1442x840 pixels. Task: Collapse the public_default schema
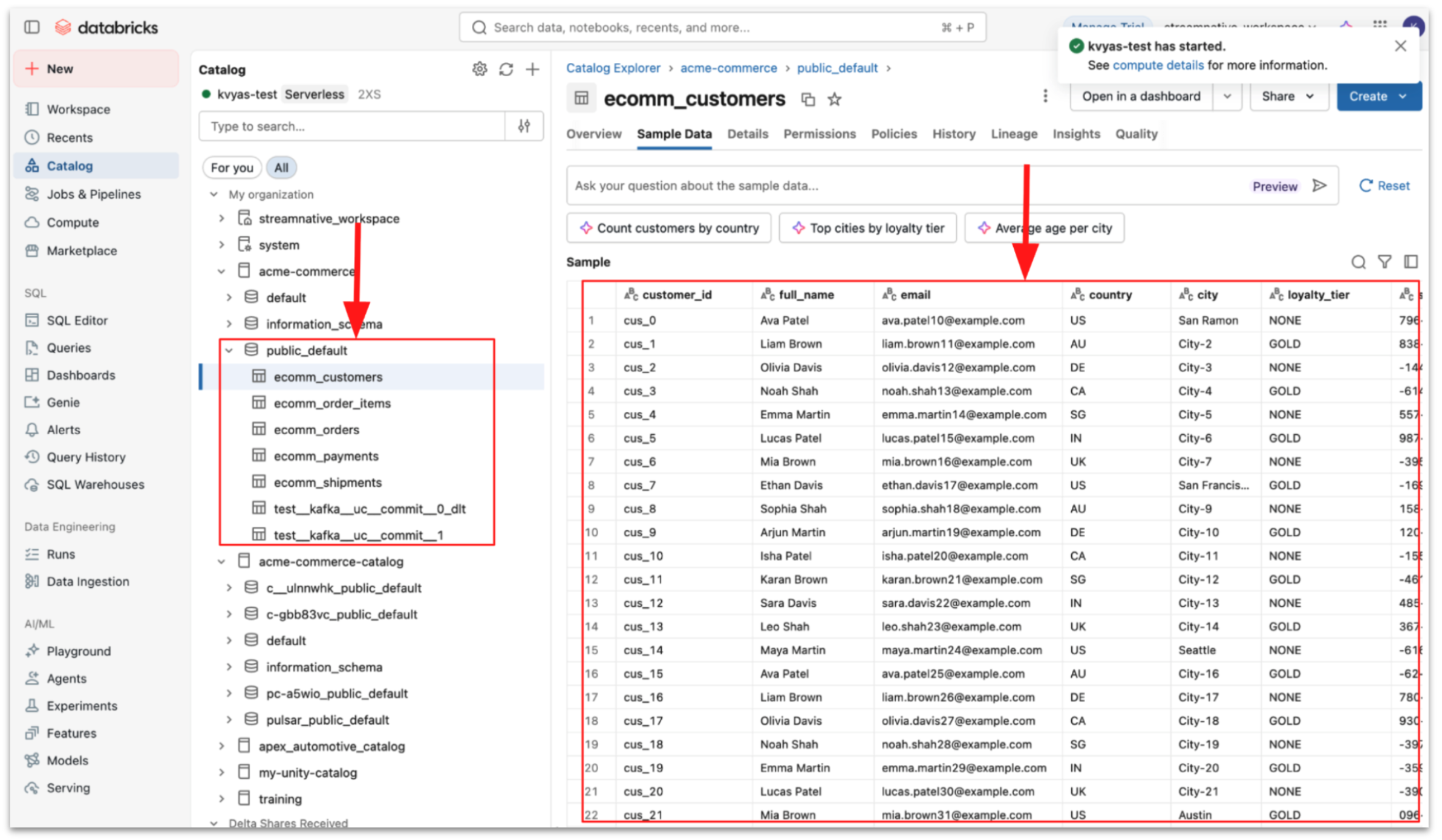pos(229,350)
